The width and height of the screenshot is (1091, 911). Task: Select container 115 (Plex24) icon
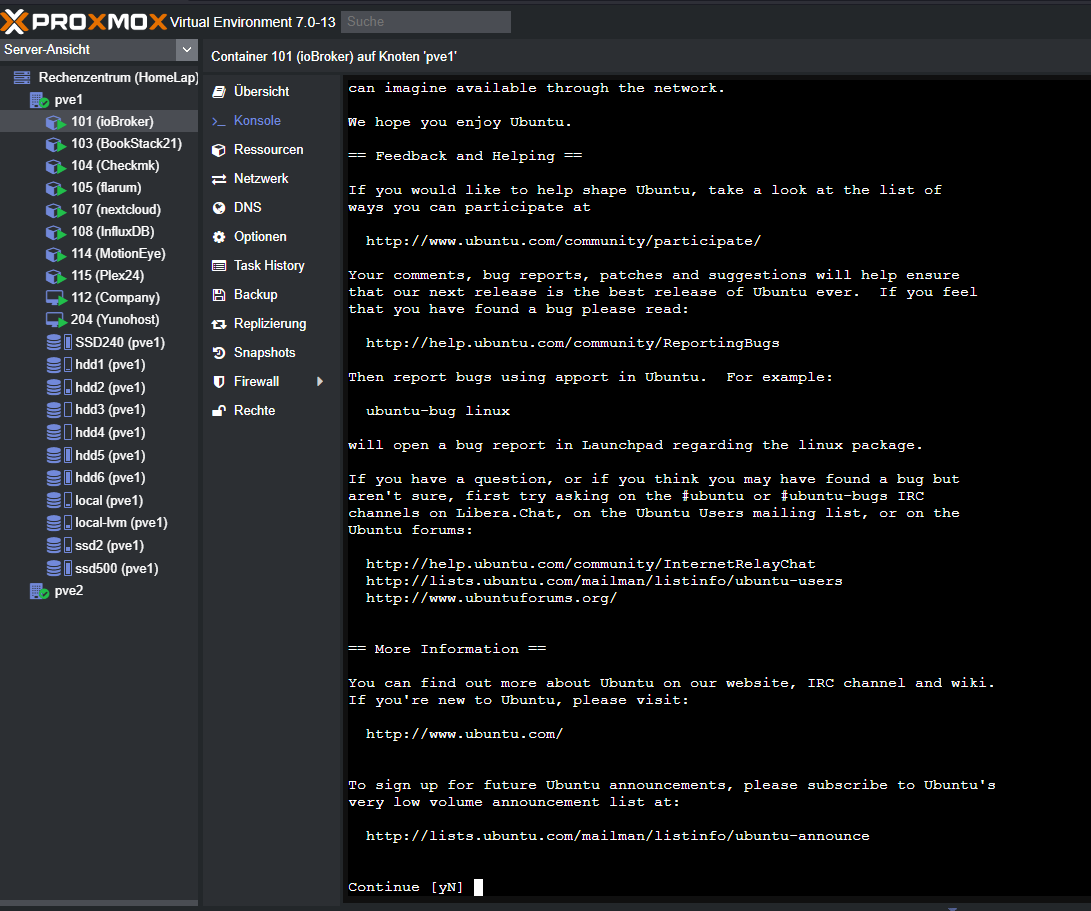click(56, 276)
